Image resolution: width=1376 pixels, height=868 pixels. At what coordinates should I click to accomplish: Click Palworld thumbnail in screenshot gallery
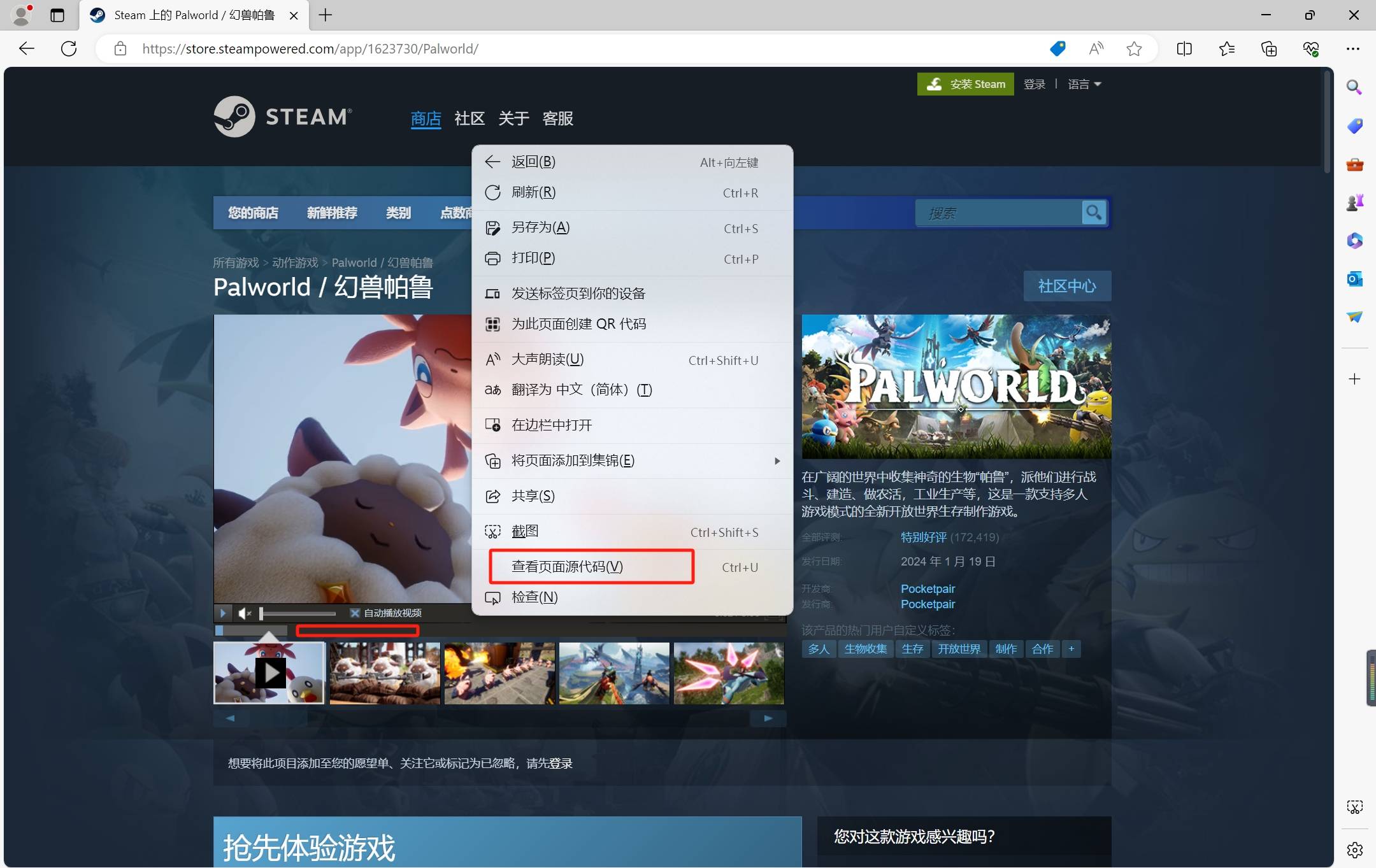269,672
